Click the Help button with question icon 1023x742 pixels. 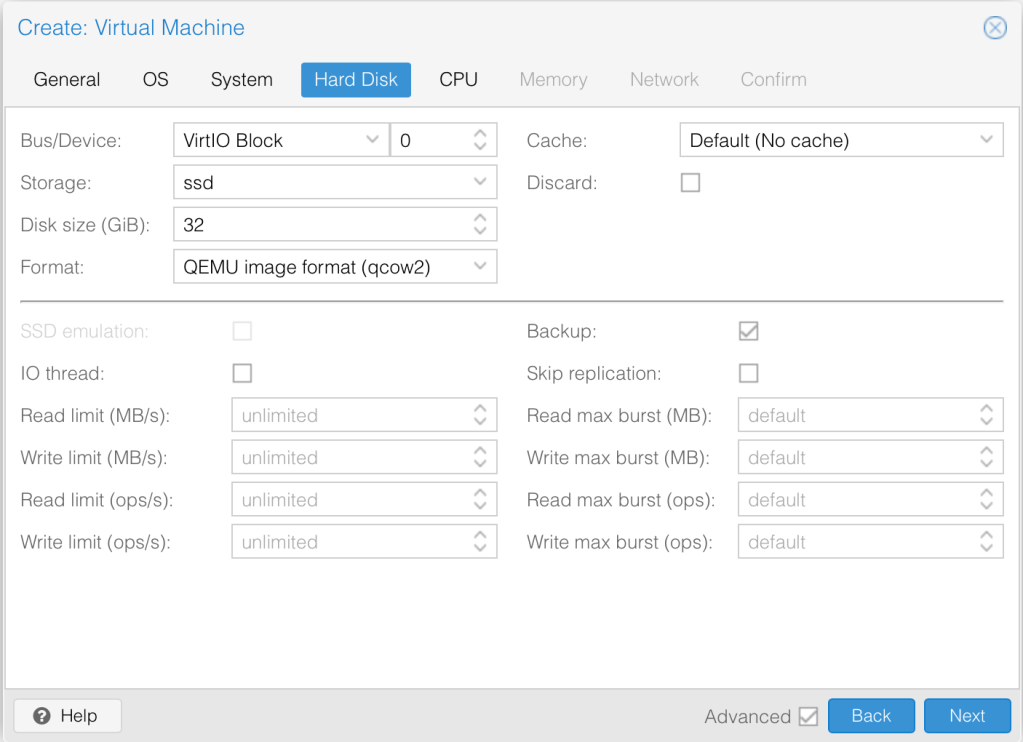[x=67, y=716]
